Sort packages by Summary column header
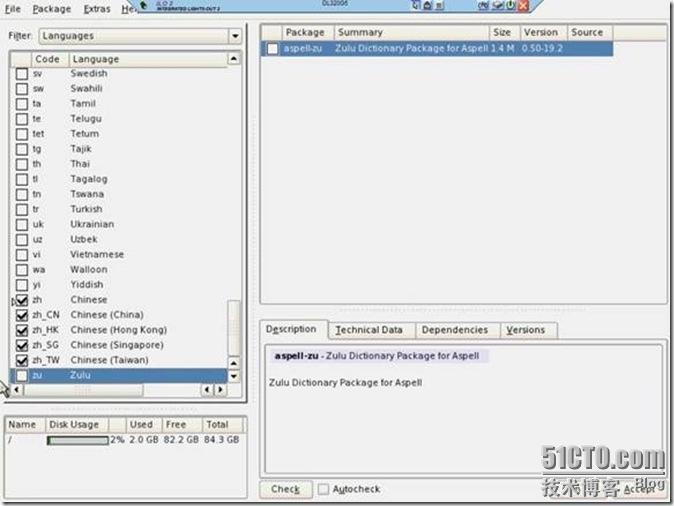674x506 pixels. point(411,33)
